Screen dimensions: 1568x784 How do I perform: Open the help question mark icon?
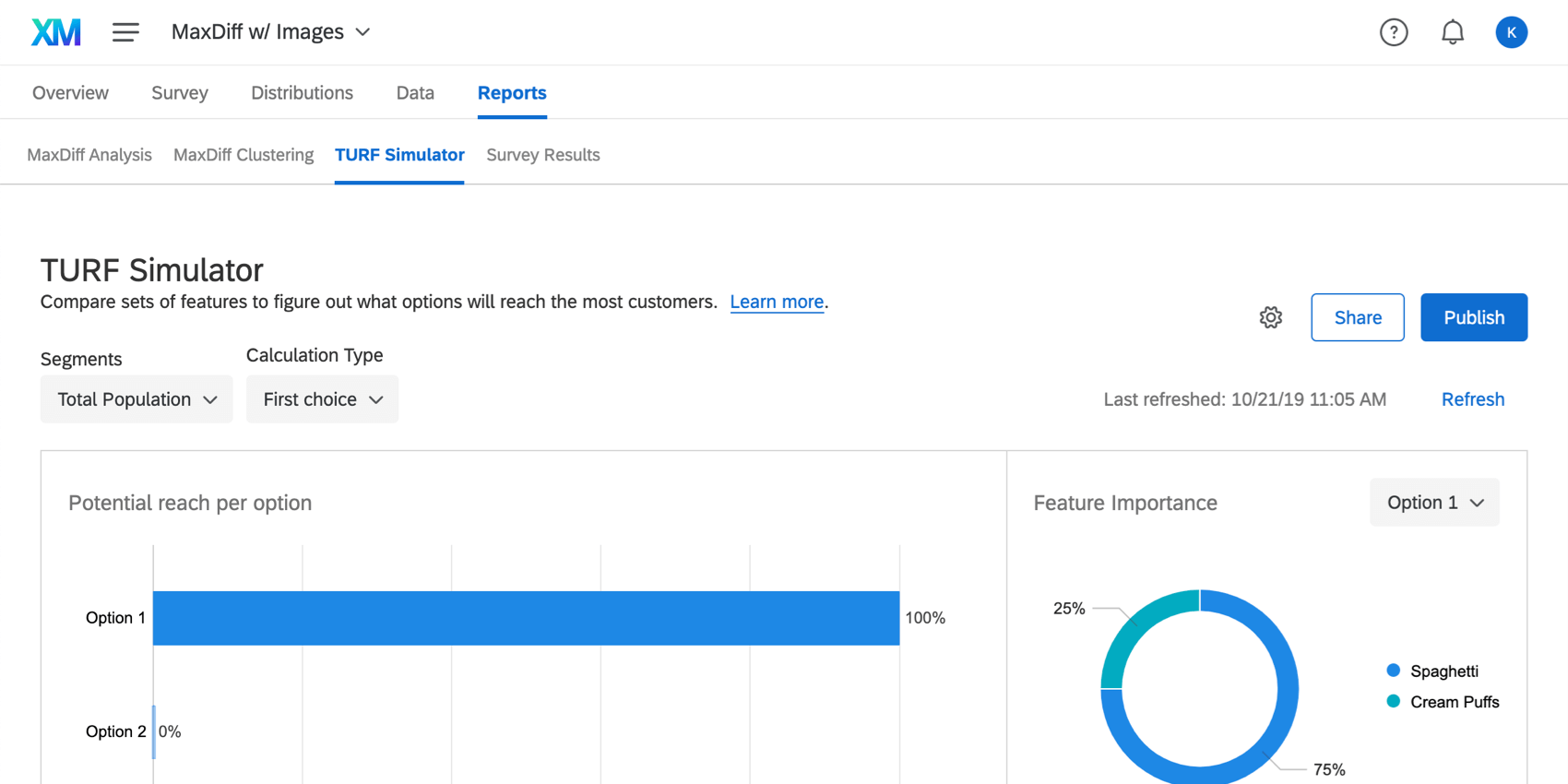point(1393,32)
